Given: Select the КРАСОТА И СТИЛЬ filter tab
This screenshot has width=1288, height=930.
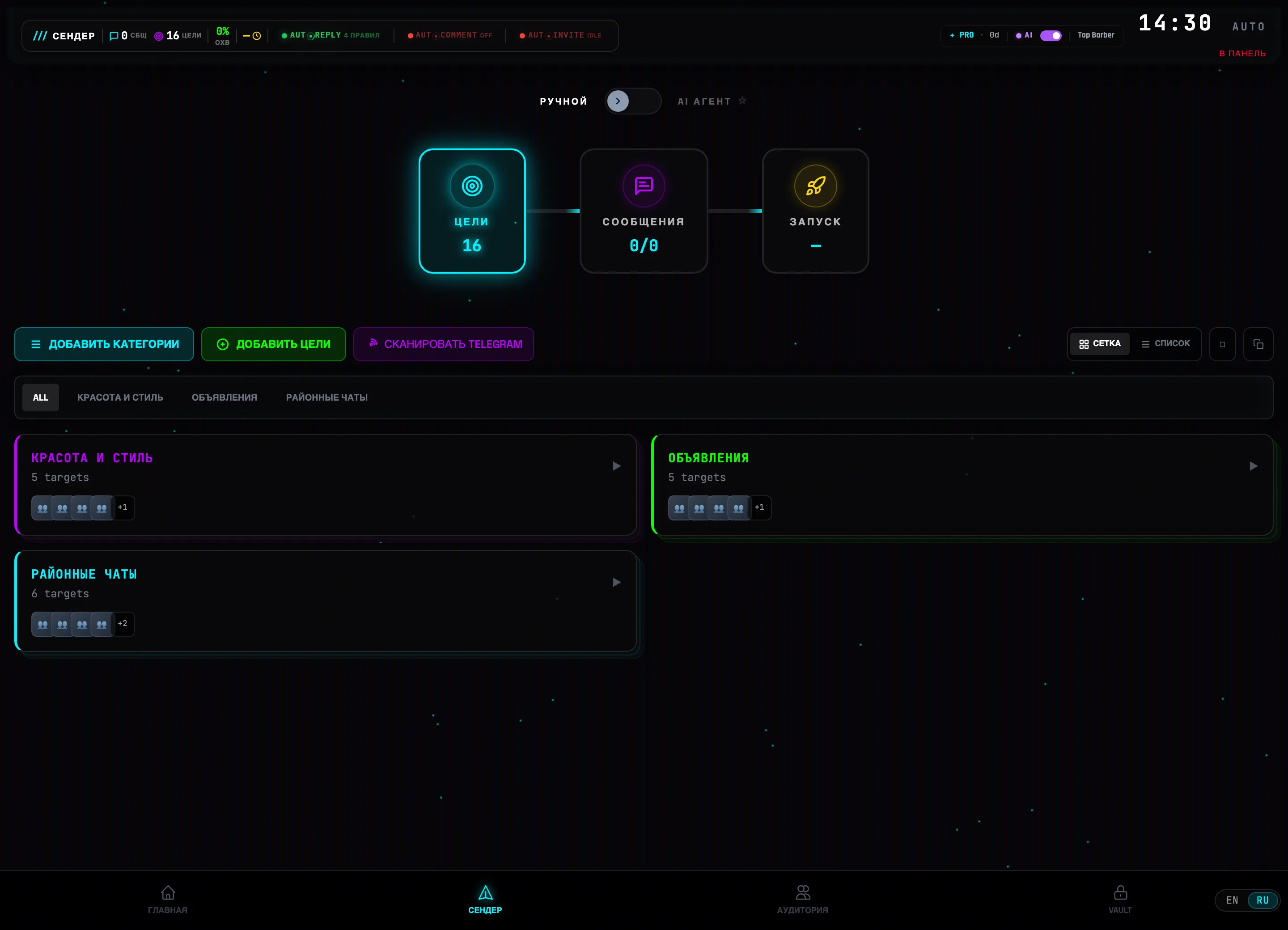Looking at the screenshot, I should tap(120, 397).
